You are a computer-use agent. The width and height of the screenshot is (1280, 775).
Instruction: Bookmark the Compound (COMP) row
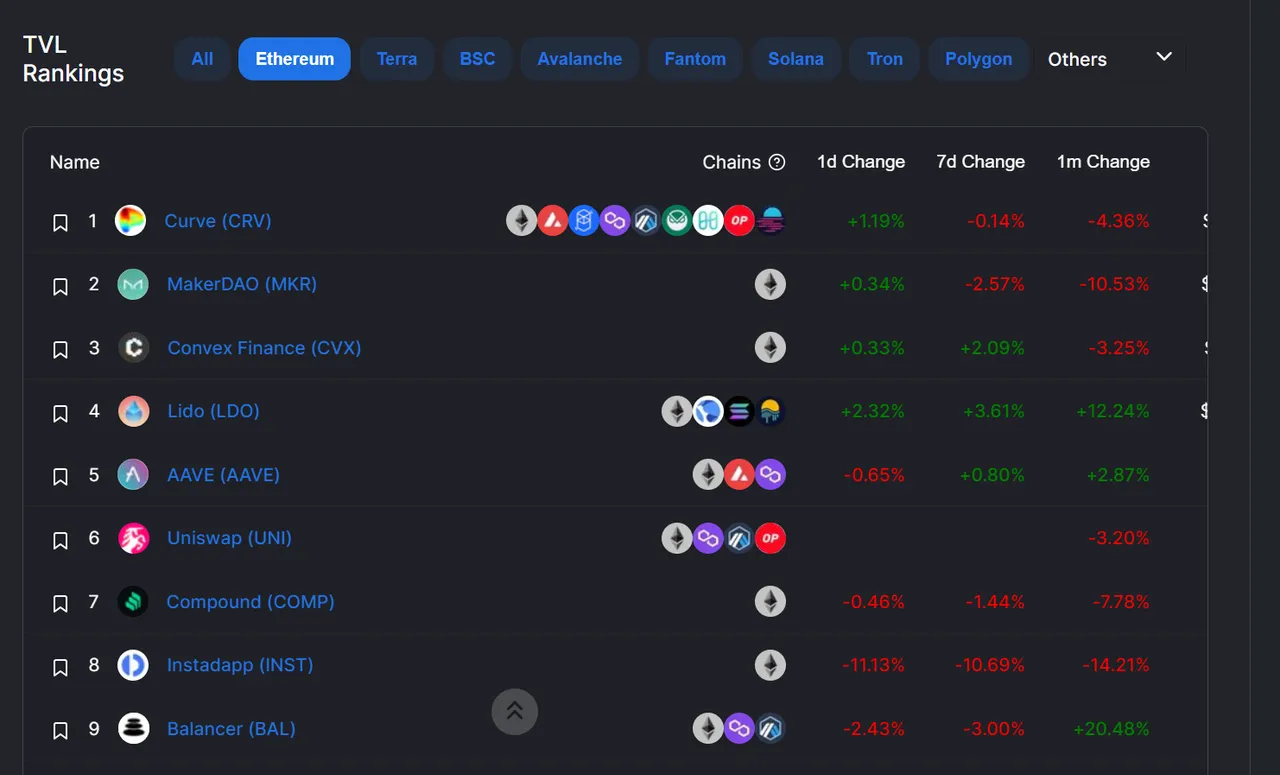[60, 604]
